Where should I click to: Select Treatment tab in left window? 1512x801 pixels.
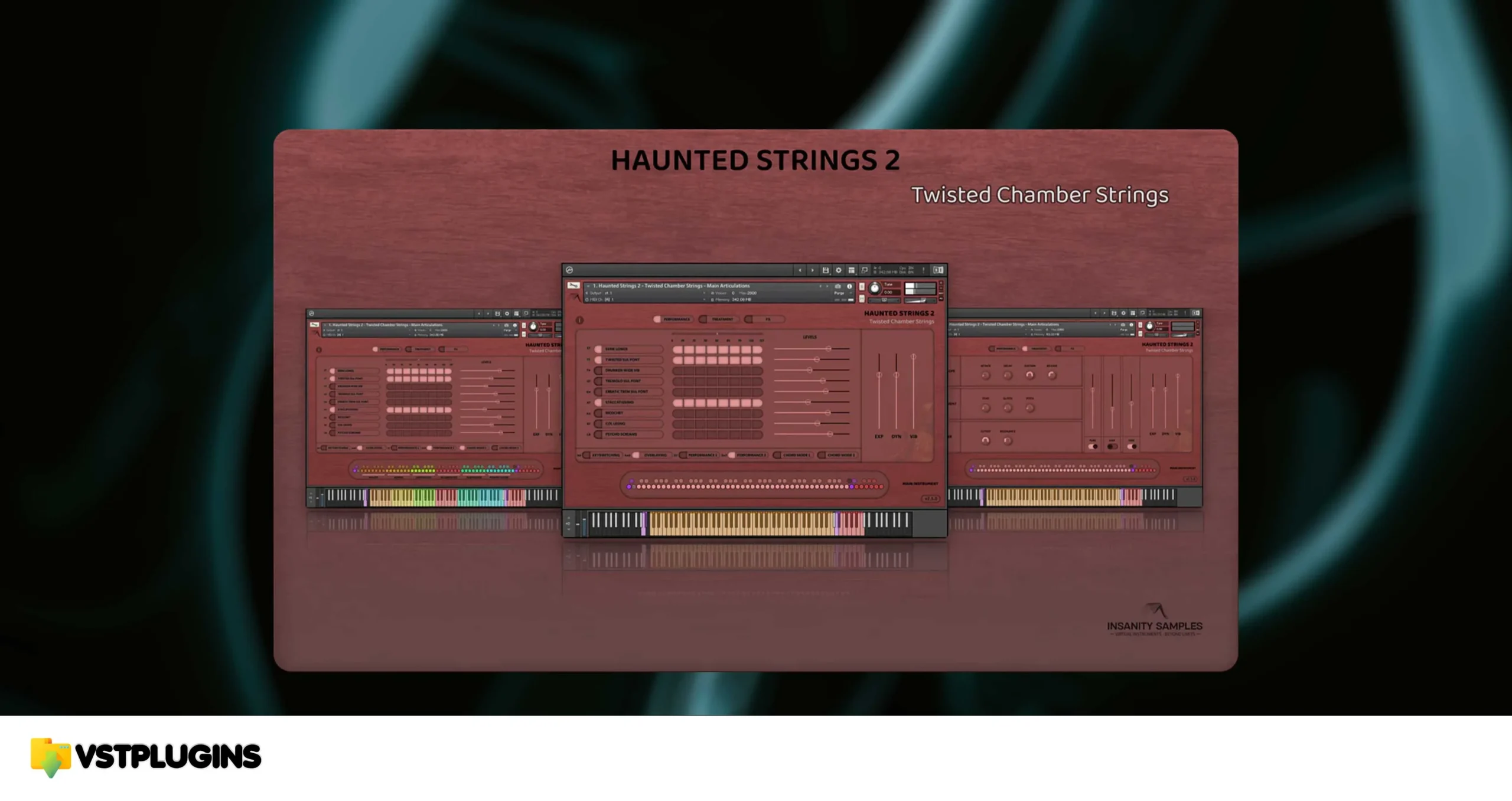click(419, 349)
